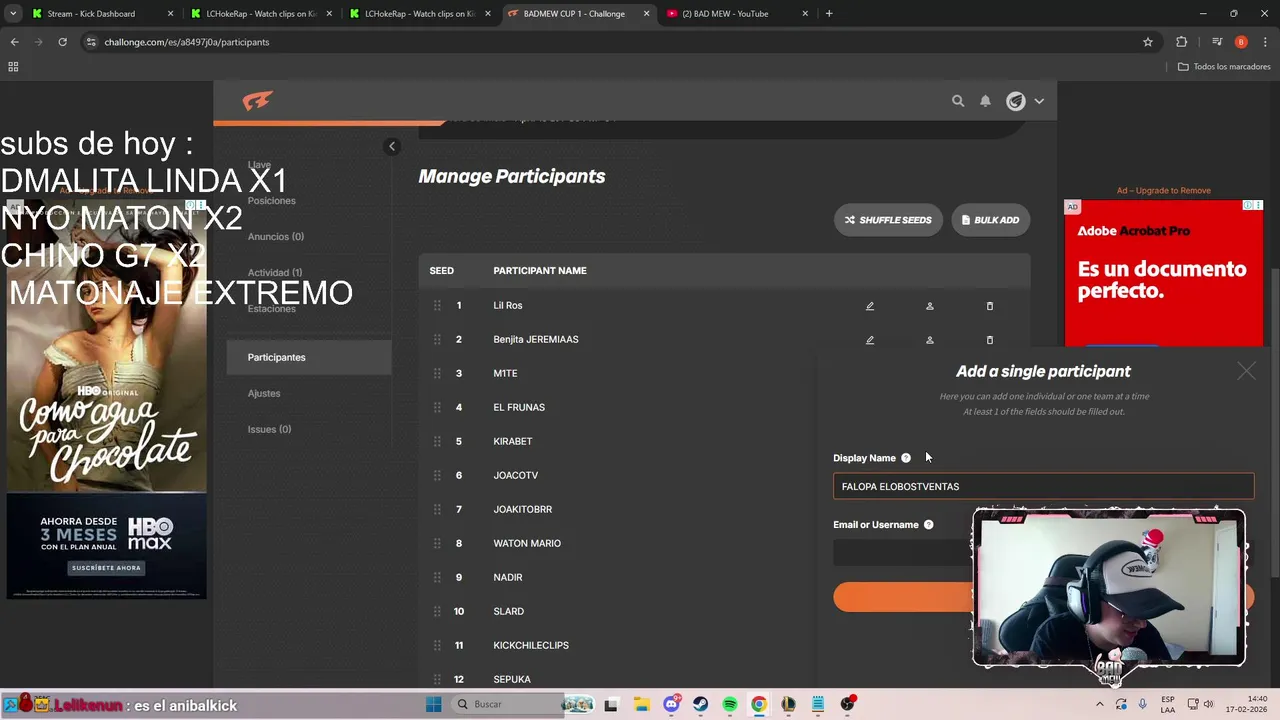Image resolution: width=1280 pixels, height=720 pixels.
Task: Open Todos los marcadores folder
Action: coord(1224,67)
